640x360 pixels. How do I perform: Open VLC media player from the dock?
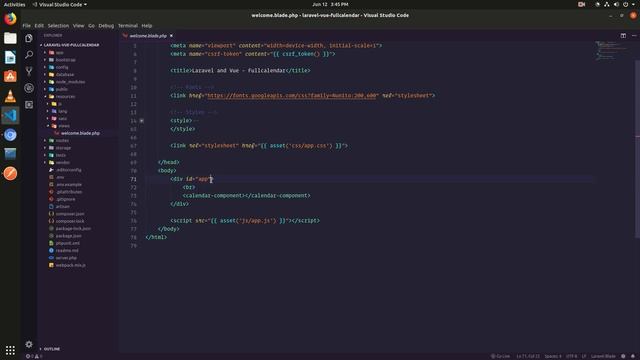click(x=10, y=96)
